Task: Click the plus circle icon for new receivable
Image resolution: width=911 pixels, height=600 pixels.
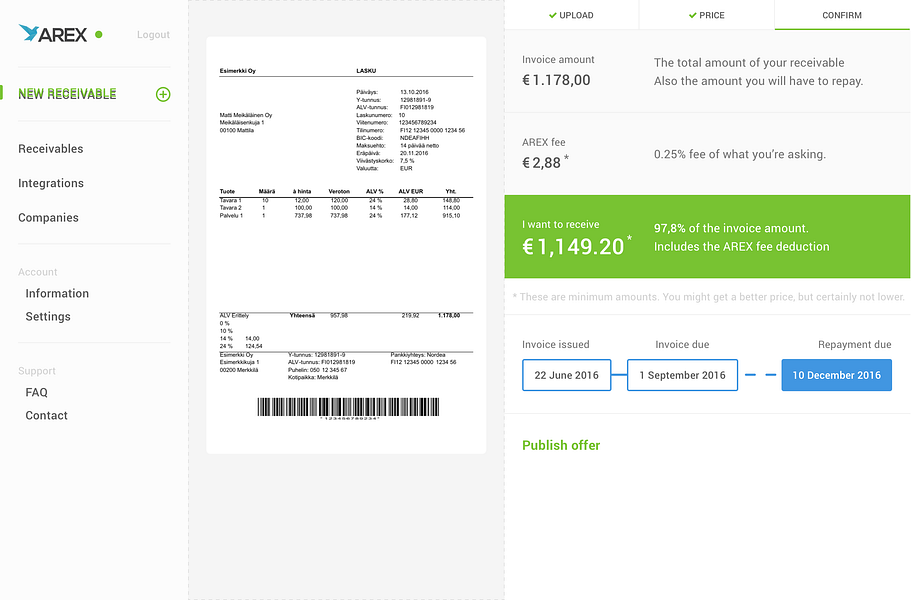Action: [x=163, y=94]
